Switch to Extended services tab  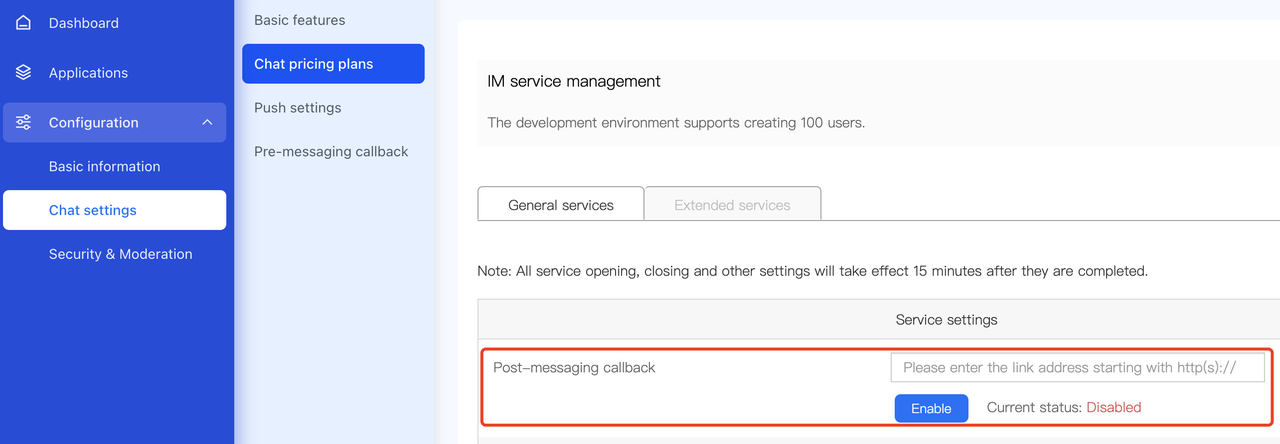(733, 204)
